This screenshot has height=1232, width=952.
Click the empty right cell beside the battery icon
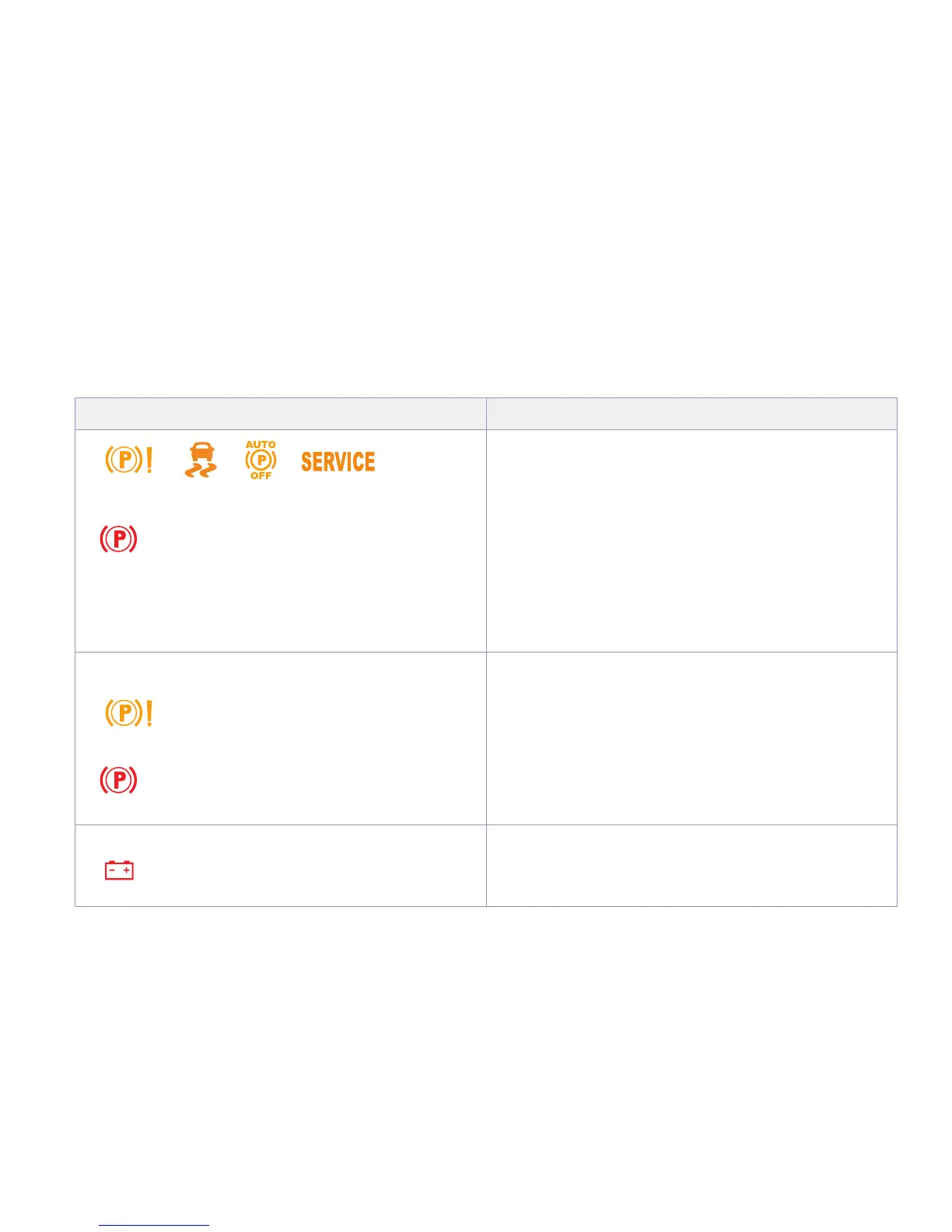click(691, 866)
